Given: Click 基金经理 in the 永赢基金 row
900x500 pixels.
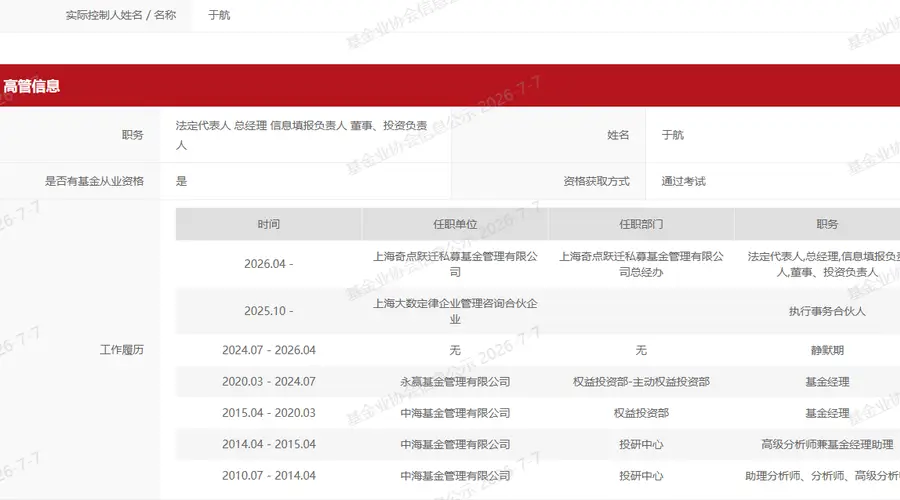Looking at the screenshot, I should [x=827, y=382].
